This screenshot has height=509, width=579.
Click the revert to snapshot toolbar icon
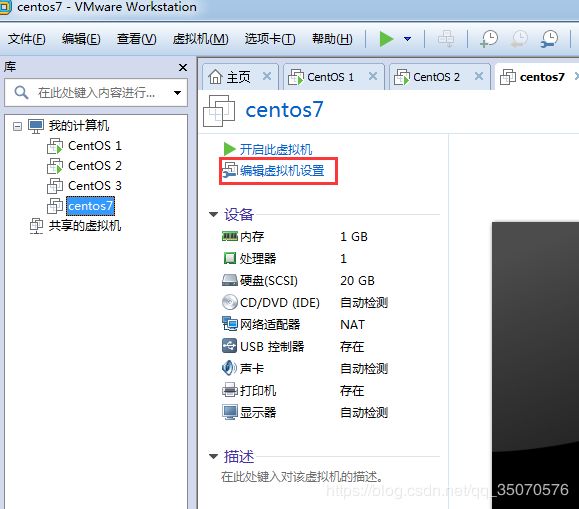click(519, 39)
